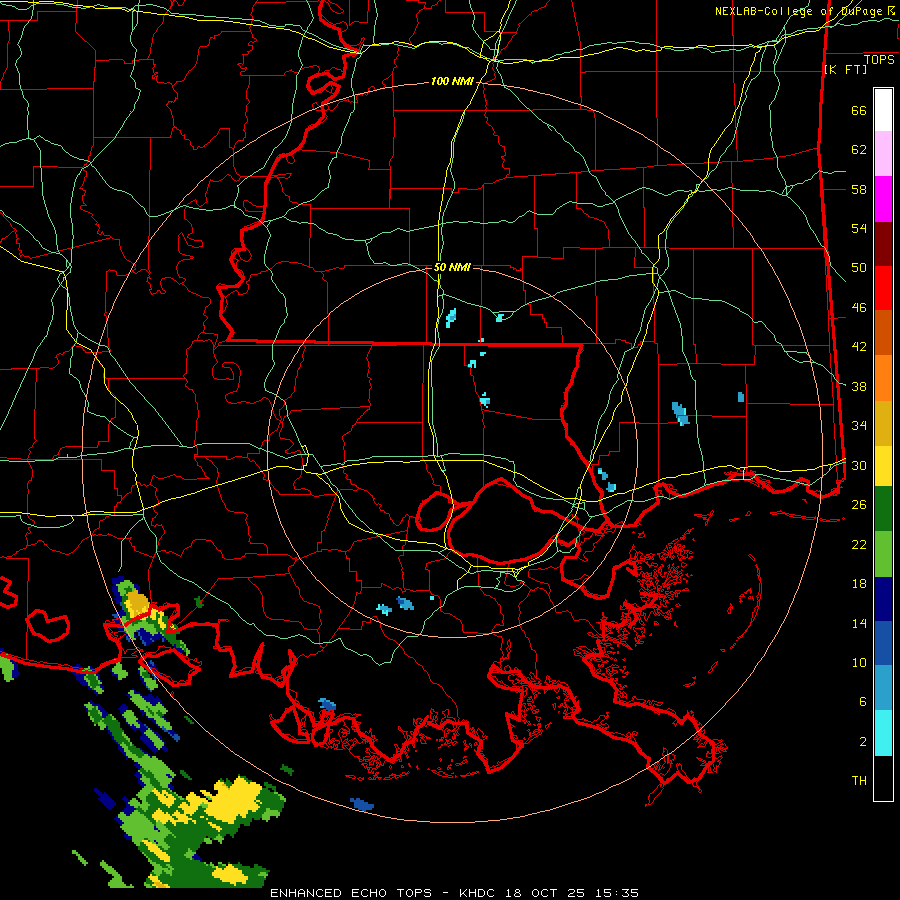Click the legend value '58'
This screenshot has height=900, width=900.
point(859,189)
